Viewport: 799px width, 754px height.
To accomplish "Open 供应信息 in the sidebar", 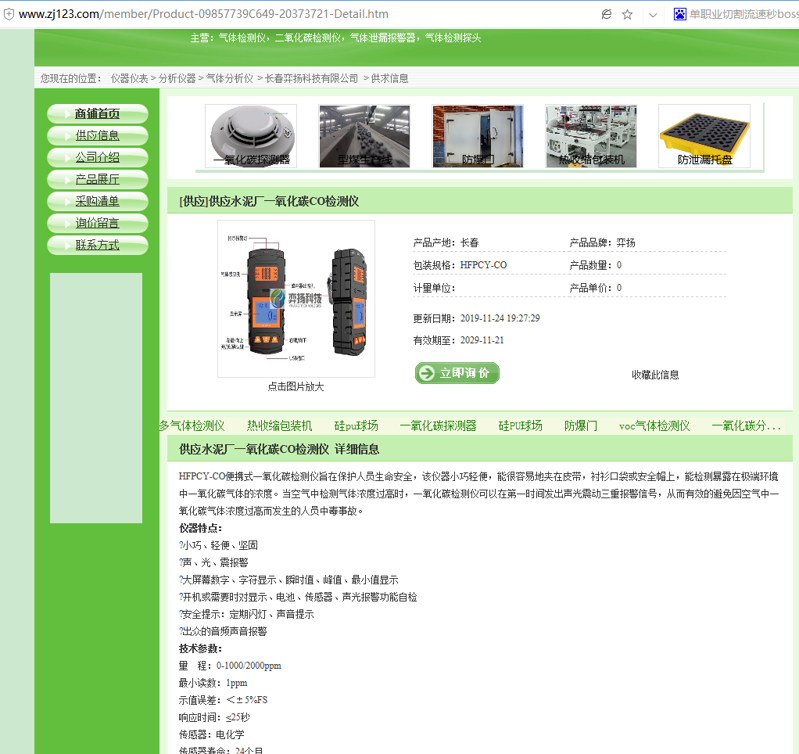I will point(97,136).
